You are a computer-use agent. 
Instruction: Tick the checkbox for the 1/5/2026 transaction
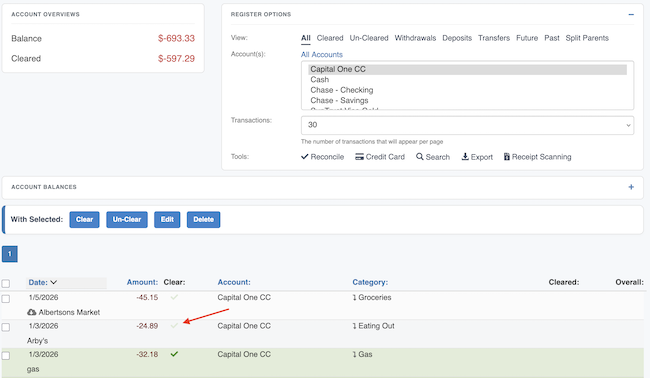pos(6,299)
